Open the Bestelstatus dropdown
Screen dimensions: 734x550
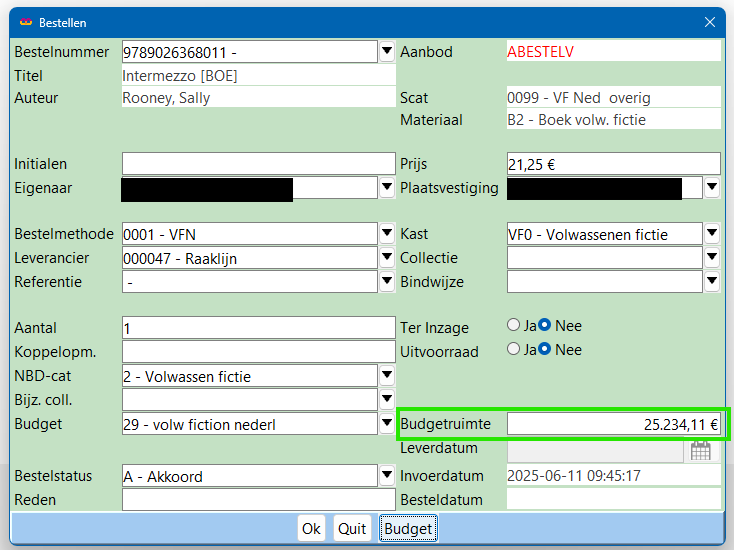coord(387,476)
